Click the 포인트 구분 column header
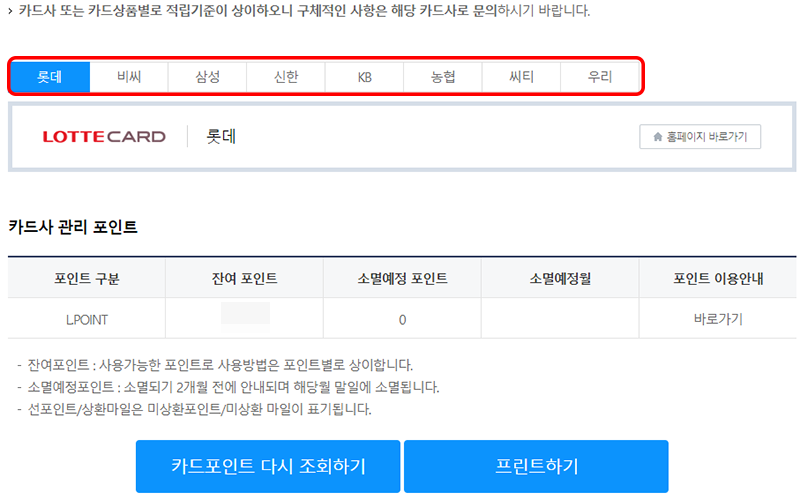The width and height of the screenshot is (800, 500). coord(87,279)
